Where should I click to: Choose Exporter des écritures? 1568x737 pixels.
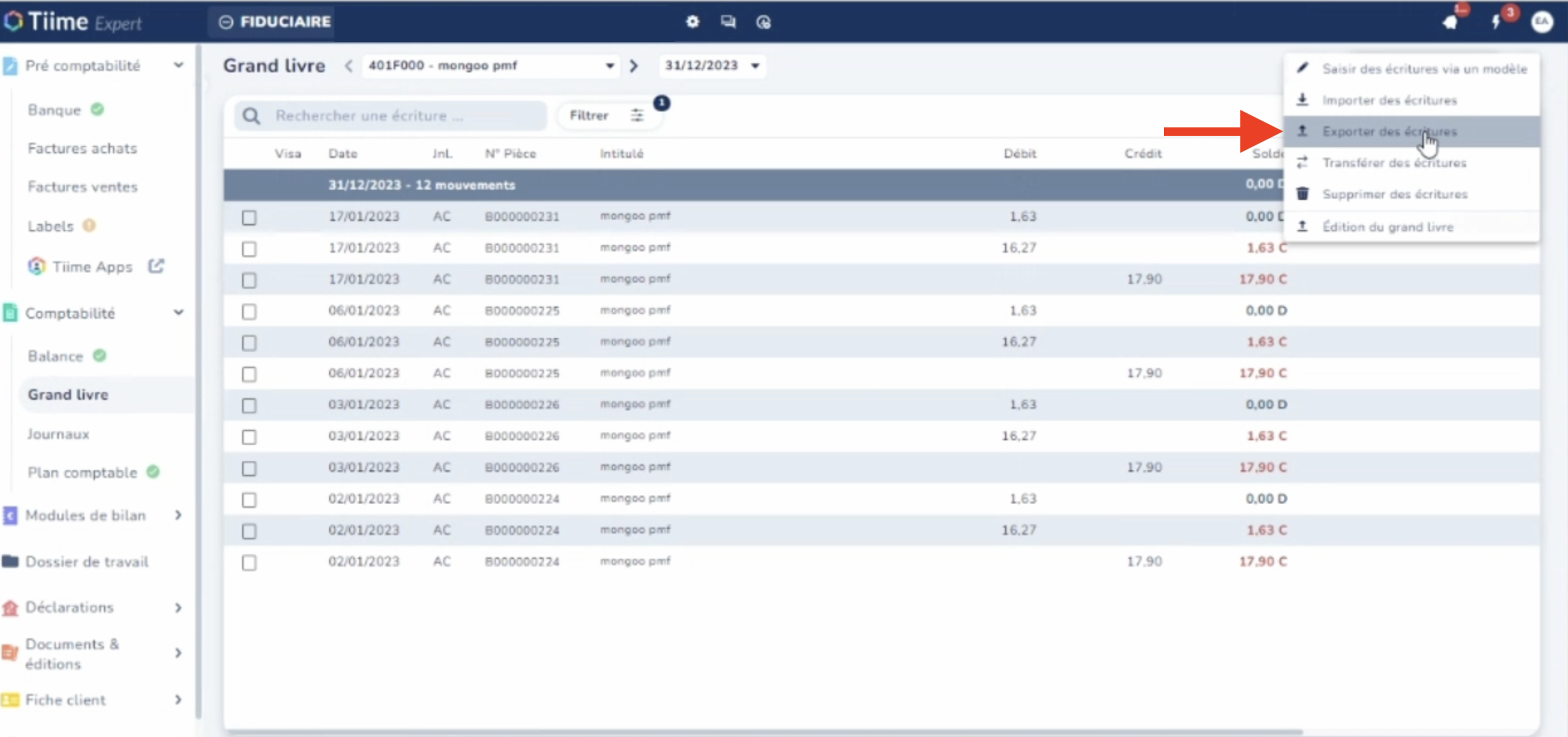coord(1412,132)
